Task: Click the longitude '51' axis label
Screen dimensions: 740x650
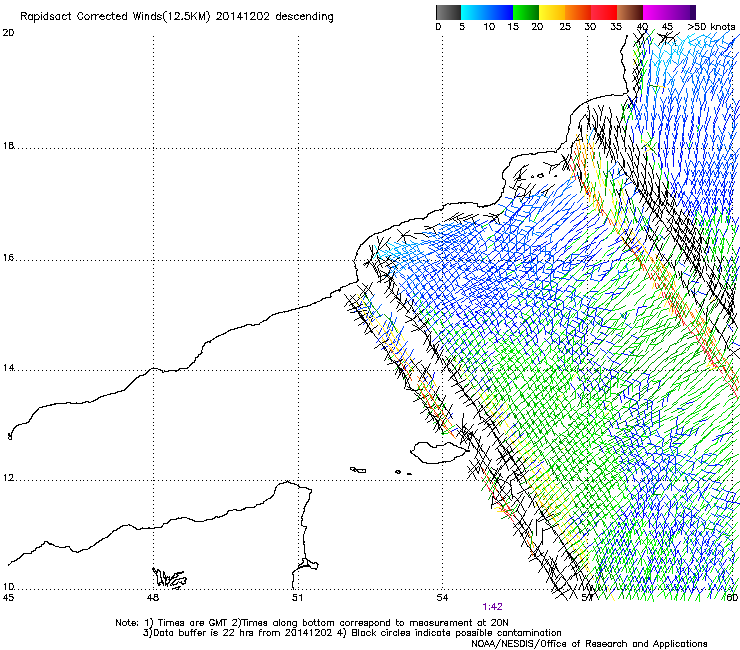Action: point(297,598)
